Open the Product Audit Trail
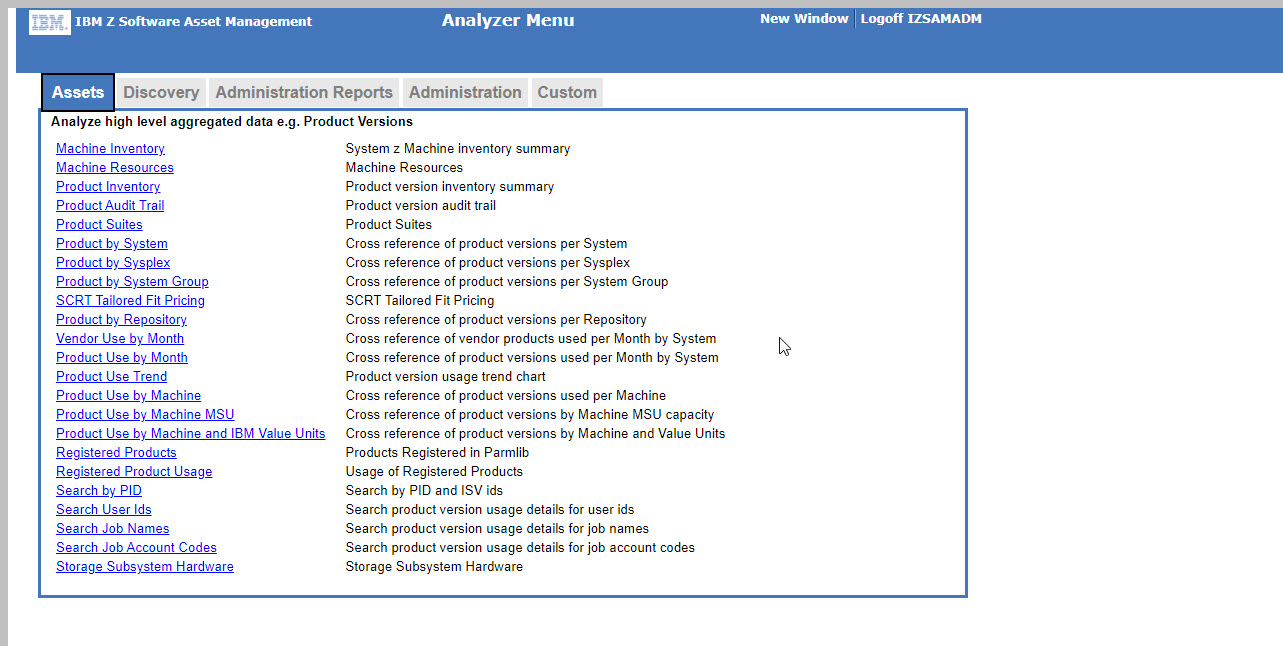 point(109,205)
